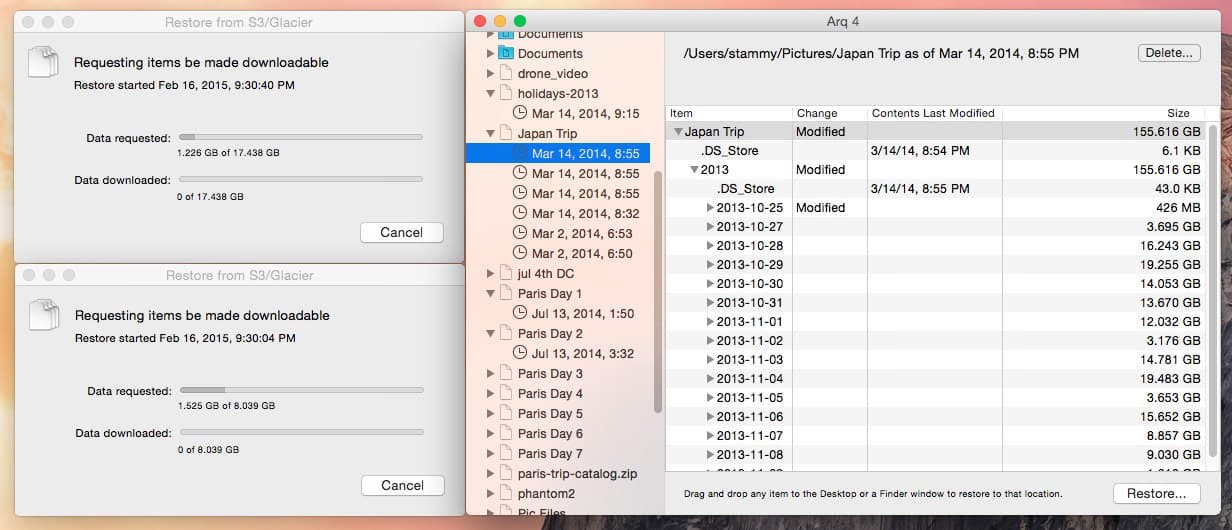This screenshot has height=530, width=1232.
Task: Click the Restore... button
Action: pyautogui.click(x=1156, y=493)
